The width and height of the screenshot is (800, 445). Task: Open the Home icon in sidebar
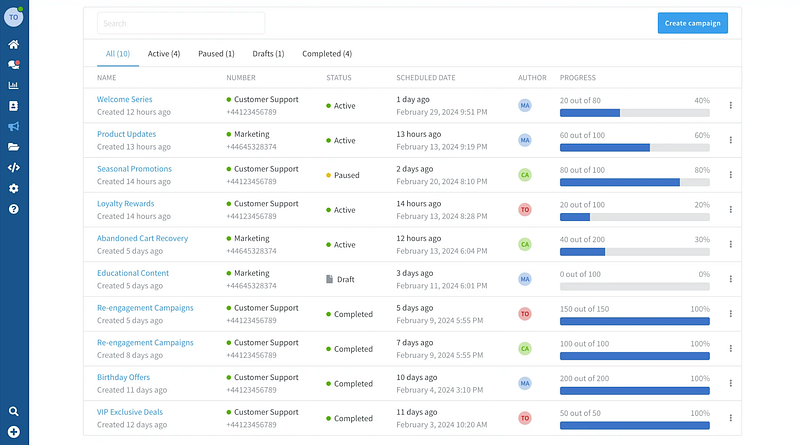tap(14, 44)
